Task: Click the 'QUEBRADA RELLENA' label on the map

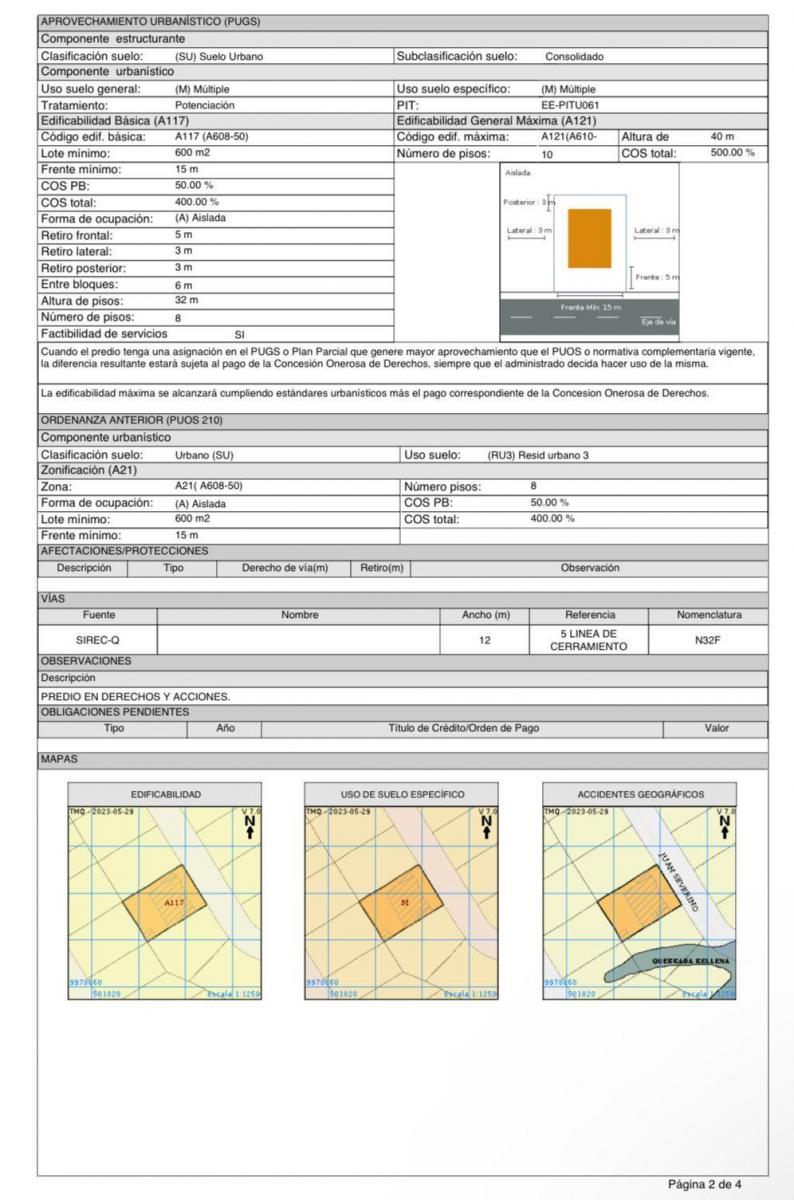Action: coord(691,960)
